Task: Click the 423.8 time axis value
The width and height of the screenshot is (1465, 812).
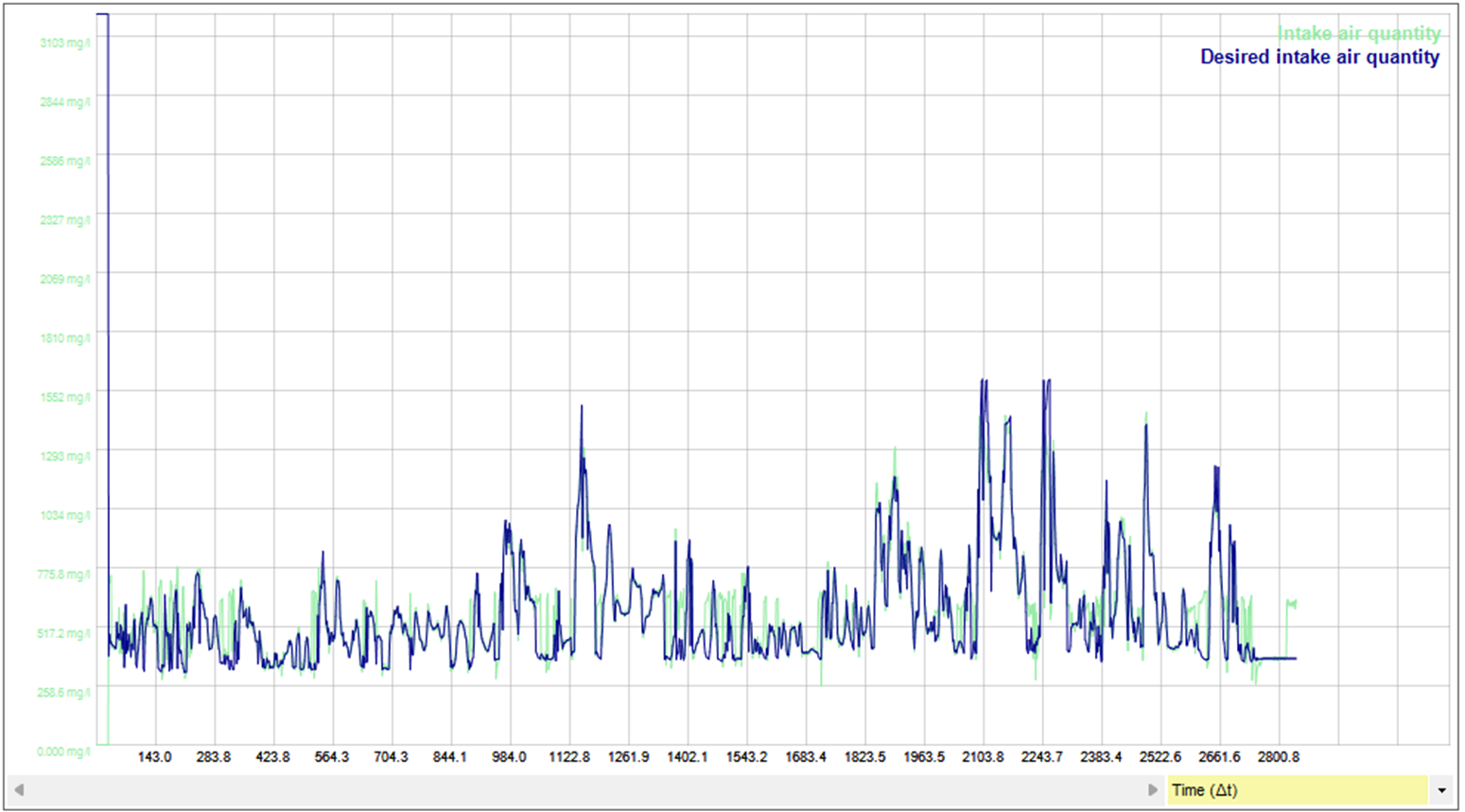Action: (273, 757)
